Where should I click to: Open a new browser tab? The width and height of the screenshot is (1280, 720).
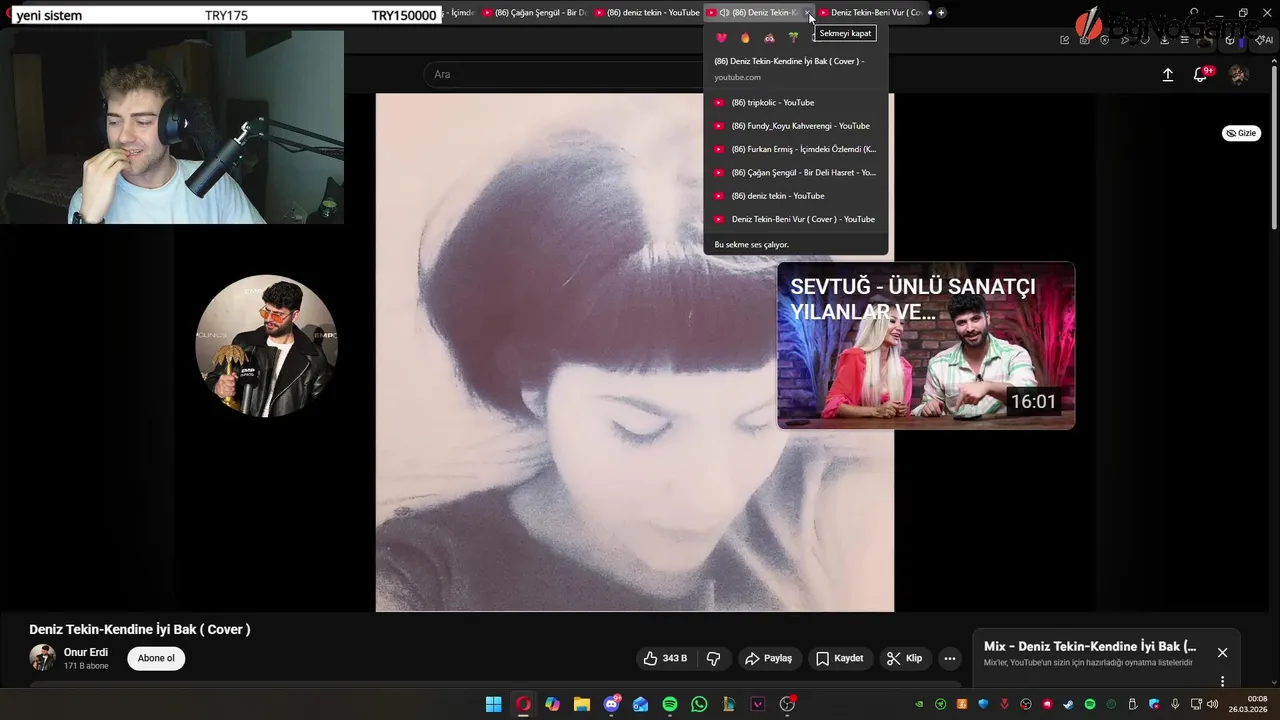941,13
